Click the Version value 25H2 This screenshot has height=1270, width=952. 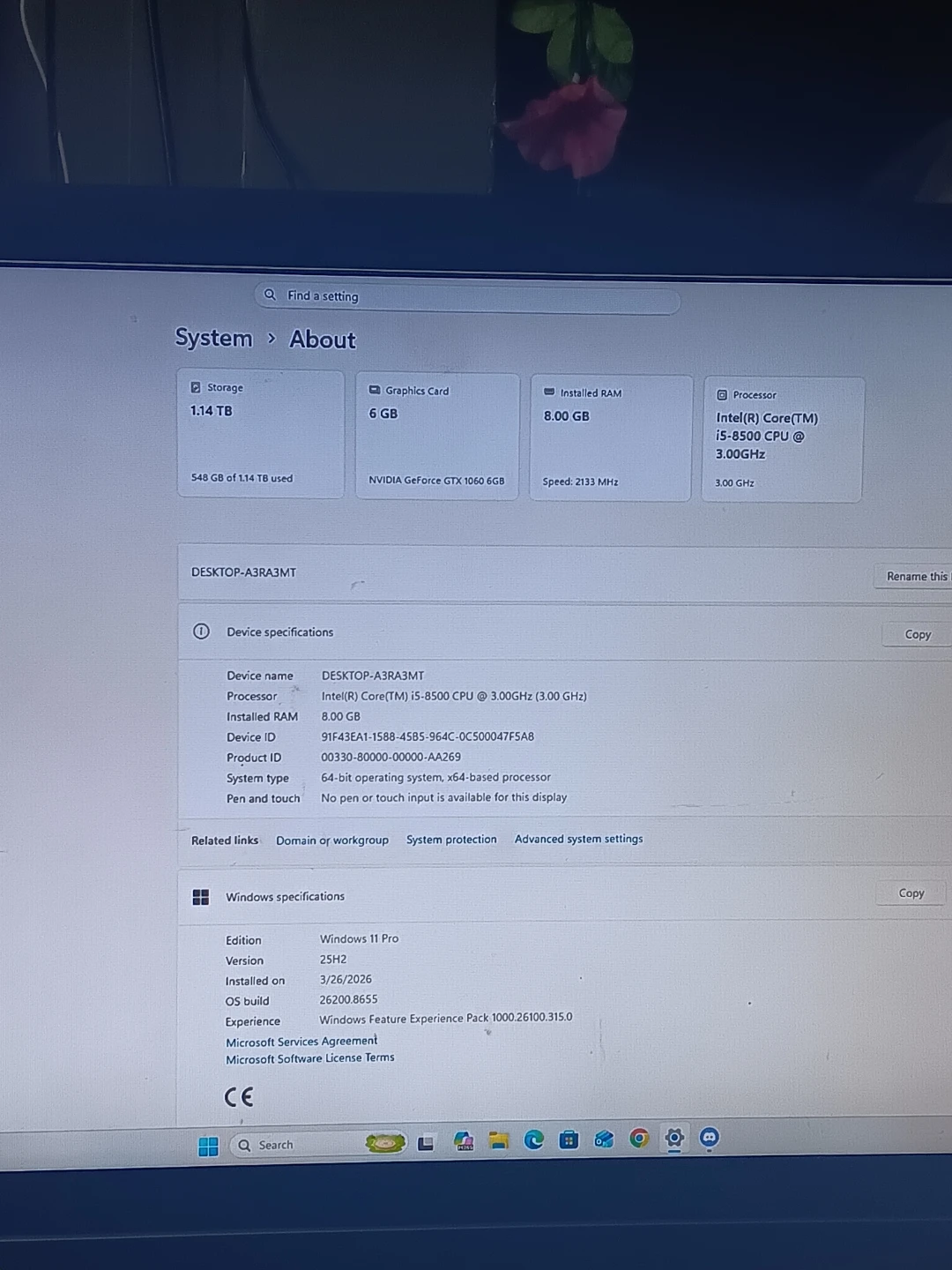[x=333, y=959]
